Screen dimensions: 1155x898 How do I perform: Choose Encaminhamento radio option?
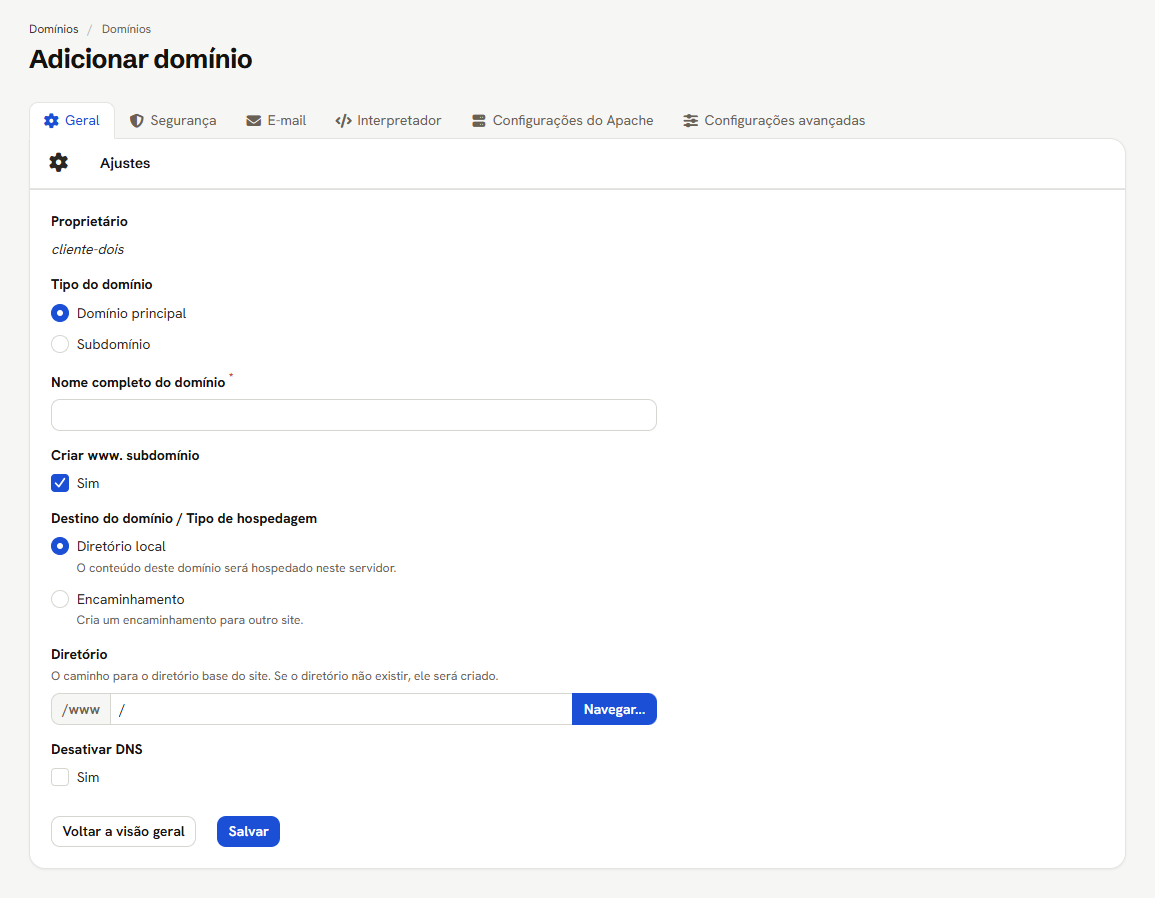pyautogui.click(x=60, y=599)
